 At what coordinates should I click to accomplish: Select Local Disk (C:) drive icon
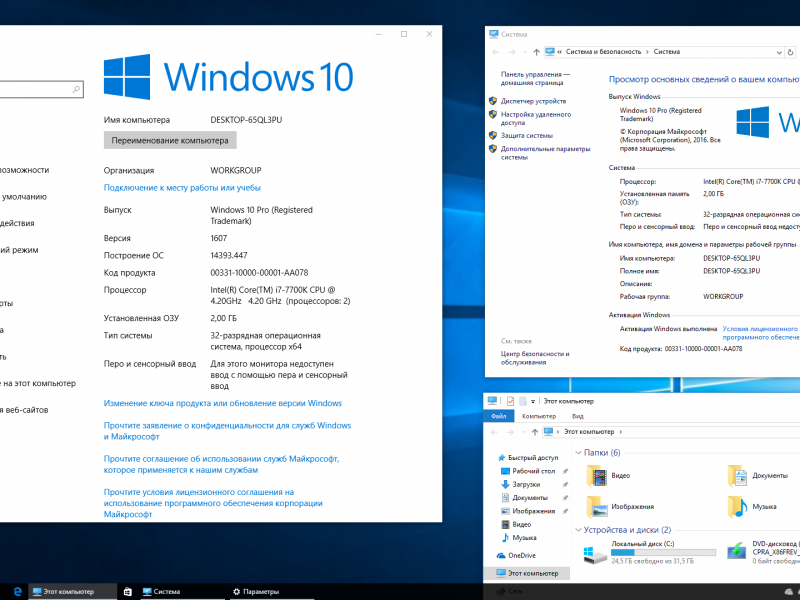pyautogui.click(x=595, y=554)
